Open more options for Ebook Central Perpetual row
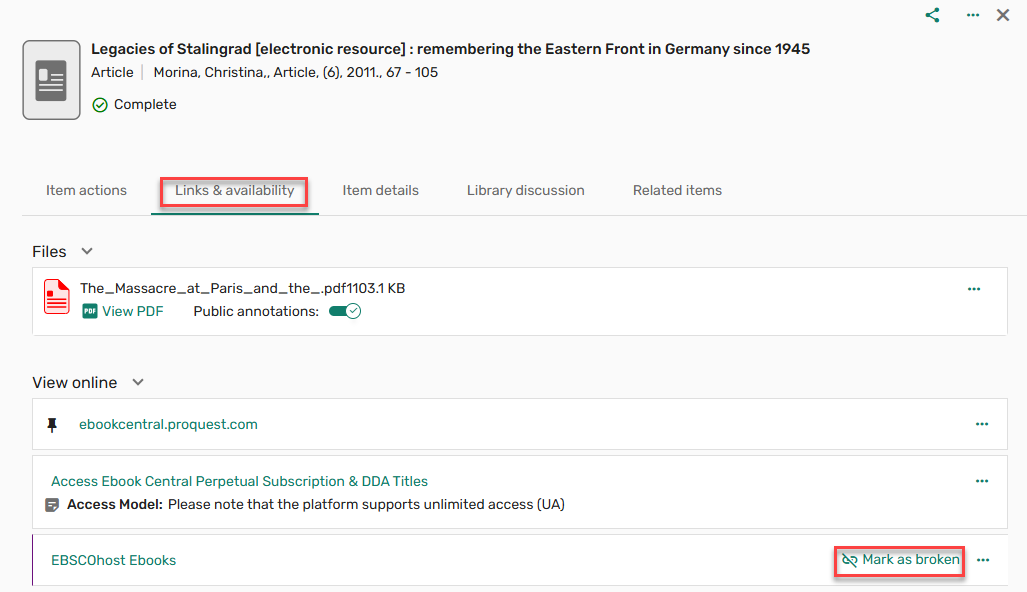Image resolution: width=1027 pixels, height=592 pixels. pos(982,481)
